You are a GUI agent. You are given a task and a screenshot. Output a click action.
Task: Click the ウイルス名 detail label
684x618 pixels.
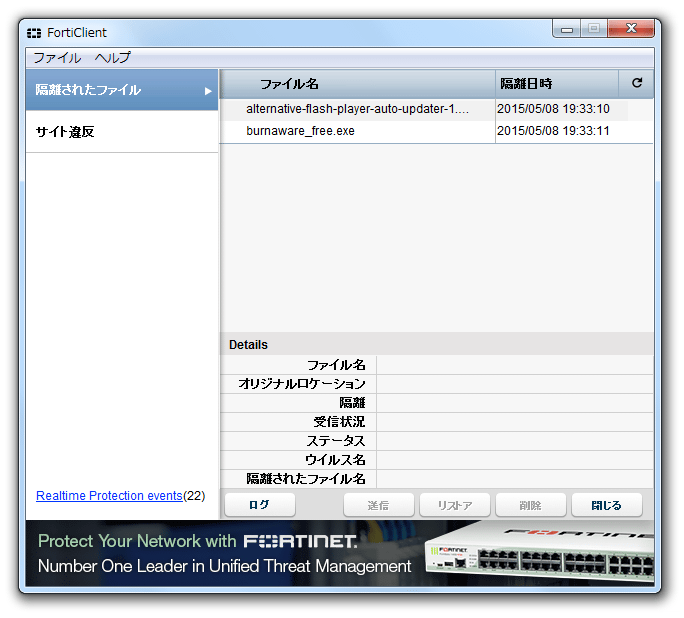[335, 460]
